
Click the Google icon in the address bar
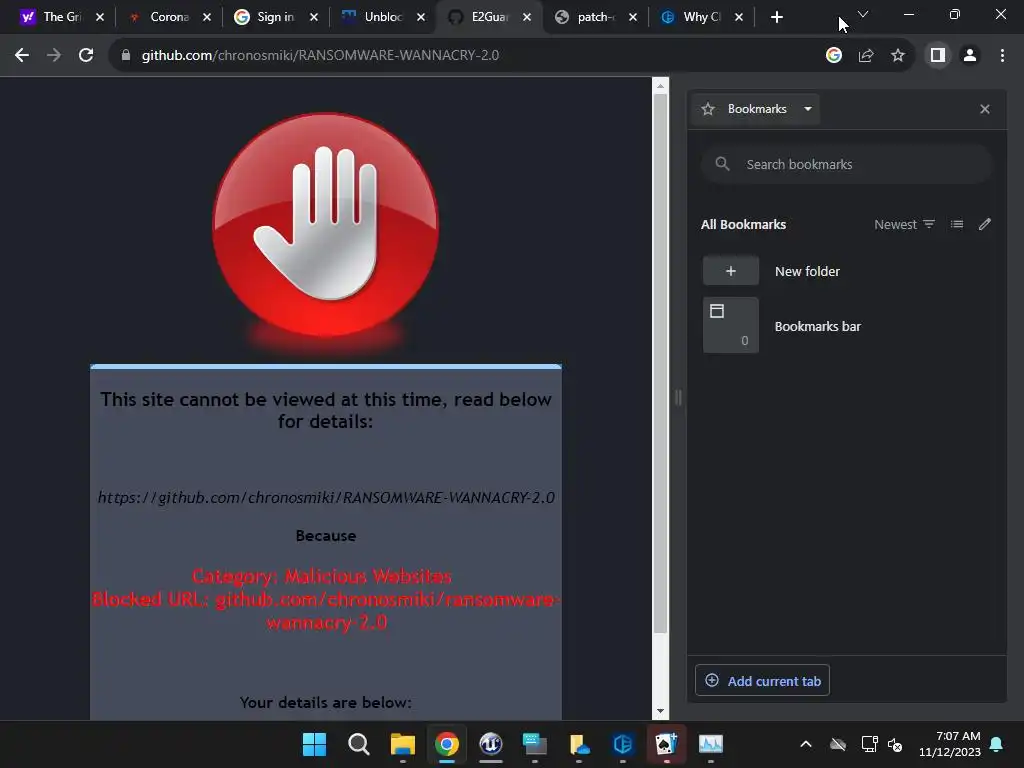834,56
